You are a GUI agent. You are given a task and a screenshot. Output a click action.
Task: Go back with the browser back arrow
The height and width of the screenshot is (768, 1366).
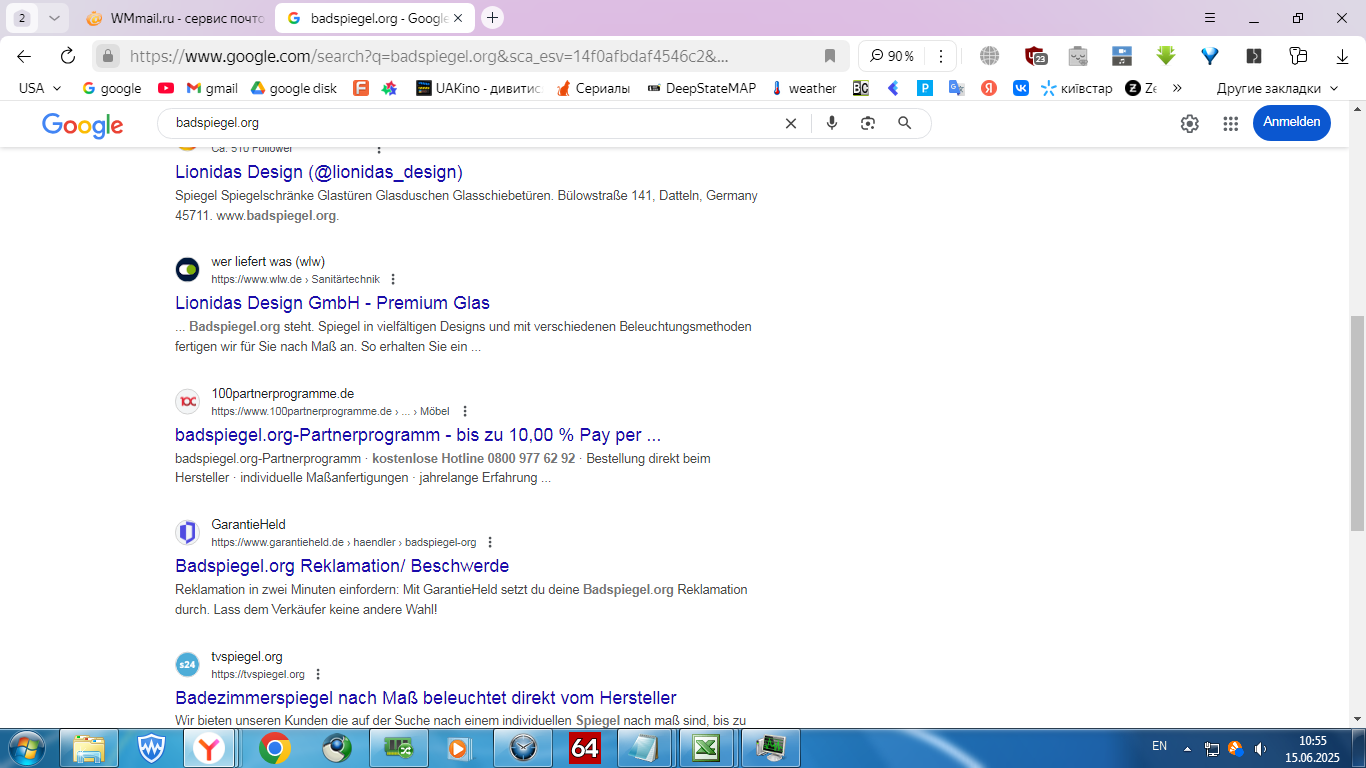pos(24,56)
